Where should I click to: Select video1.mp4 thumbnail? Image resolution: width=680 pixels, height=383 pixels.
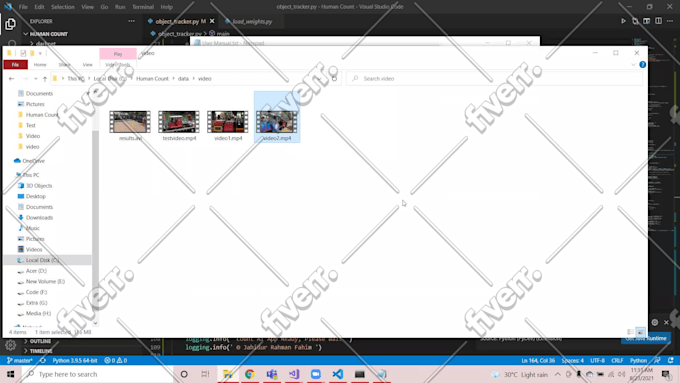click(x=228, y=122)
